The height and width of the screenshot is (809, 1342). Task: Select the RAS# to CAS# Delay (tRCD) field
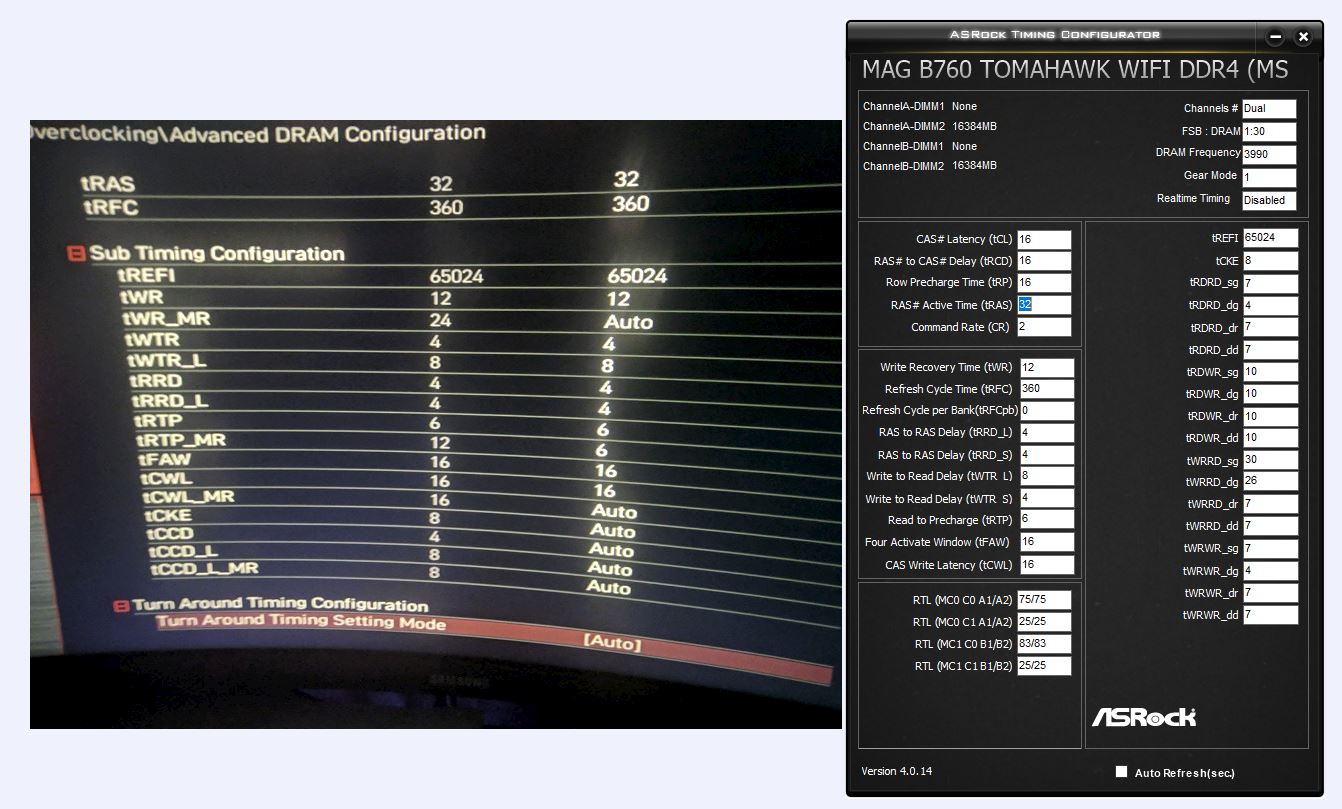(x=1044, y=261)
